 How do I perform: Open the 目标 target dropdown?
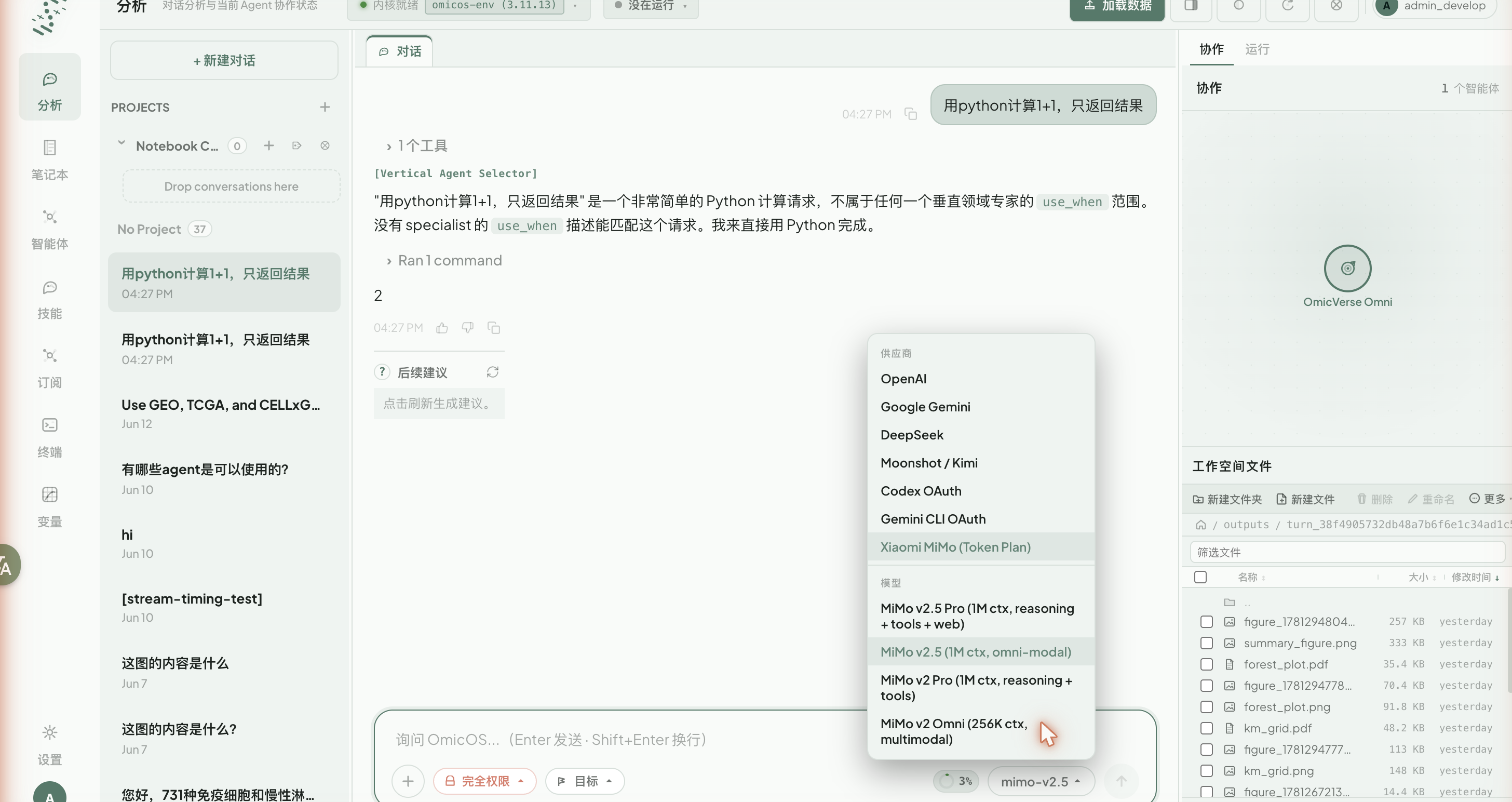pos(585,781)
